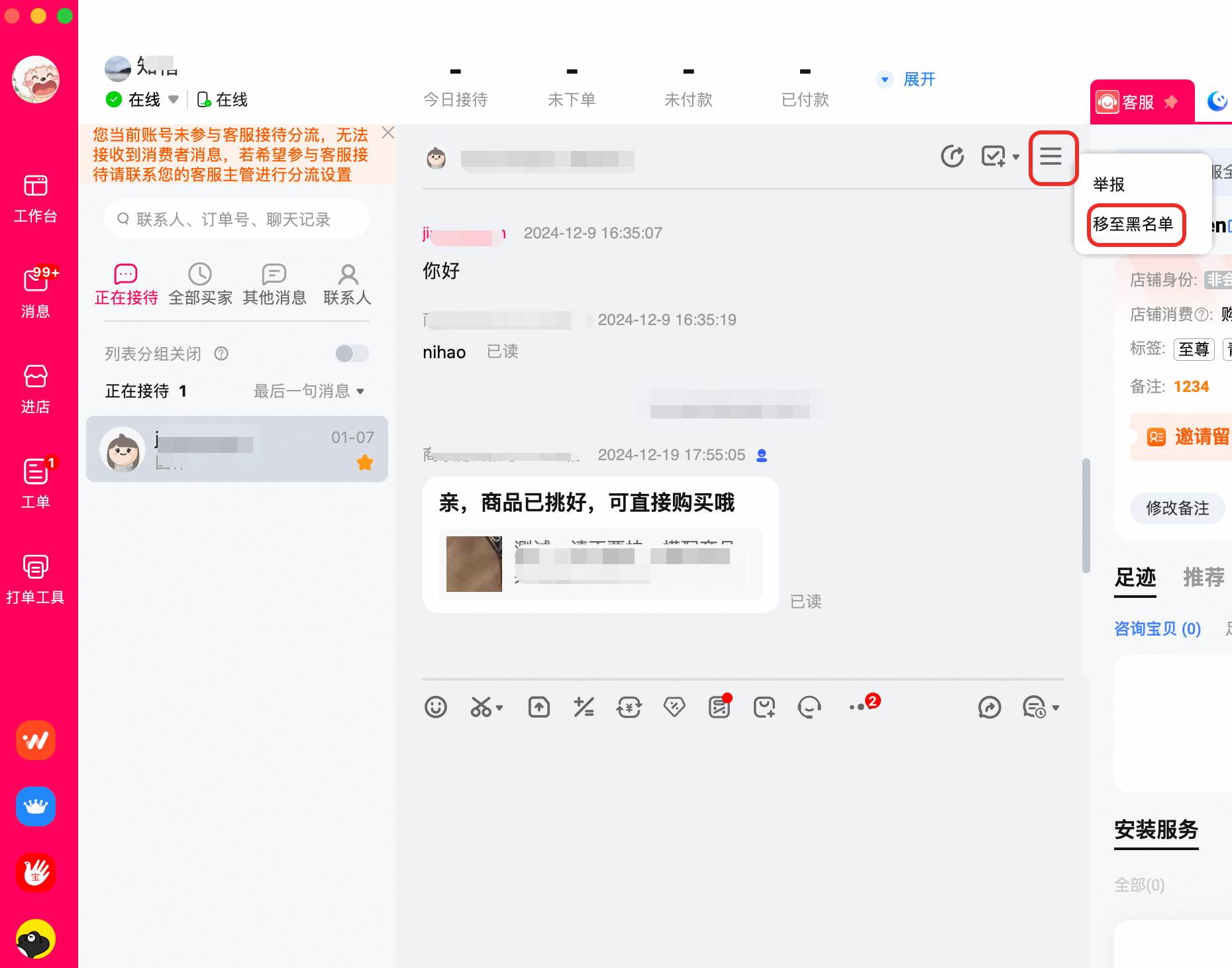Screen dimensions: 1232x968
Task: Select 移至黑名单 from the dropdown menu
Action: click(1133, 224)
